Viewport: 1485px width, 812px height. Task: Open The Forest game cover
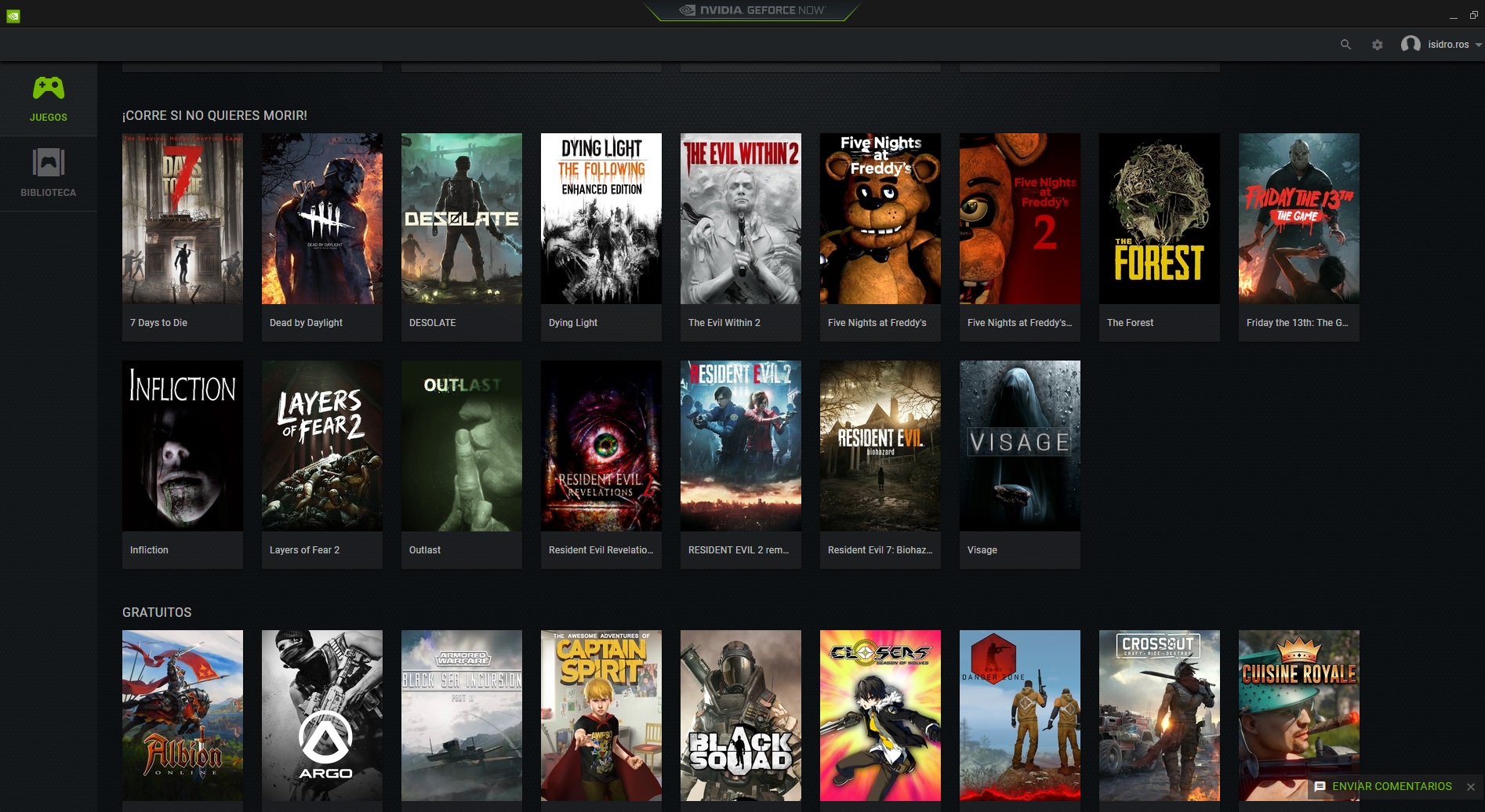pyautogui.click(x=1159, y=219)
